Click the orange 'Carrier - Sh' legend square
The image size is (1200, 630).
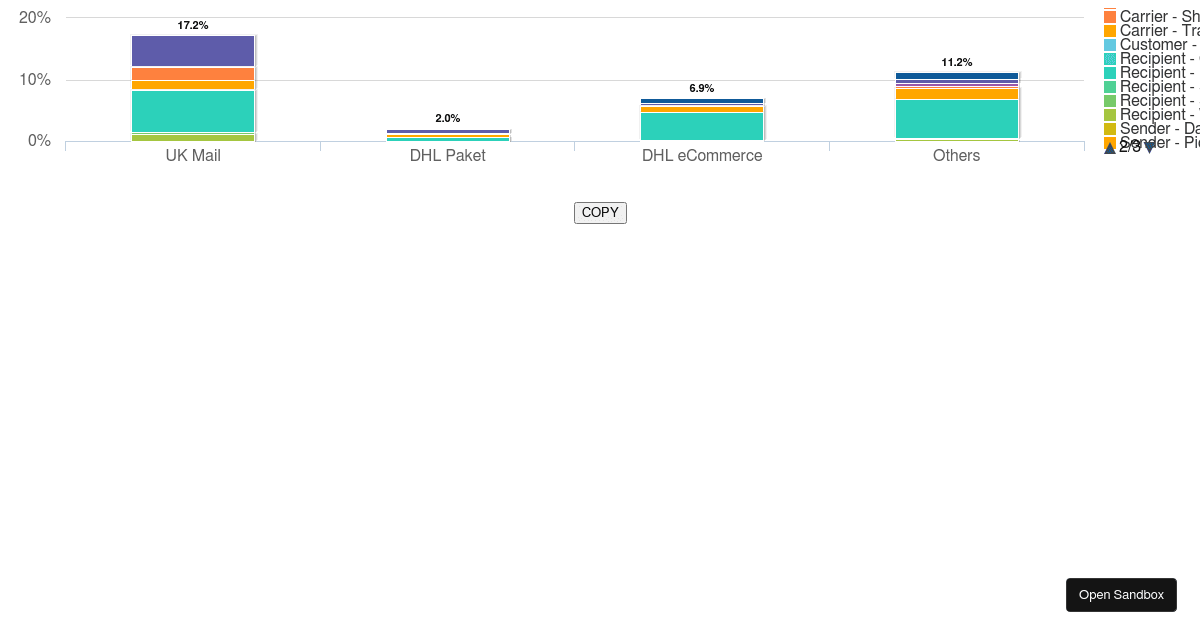click(1110, 17)
